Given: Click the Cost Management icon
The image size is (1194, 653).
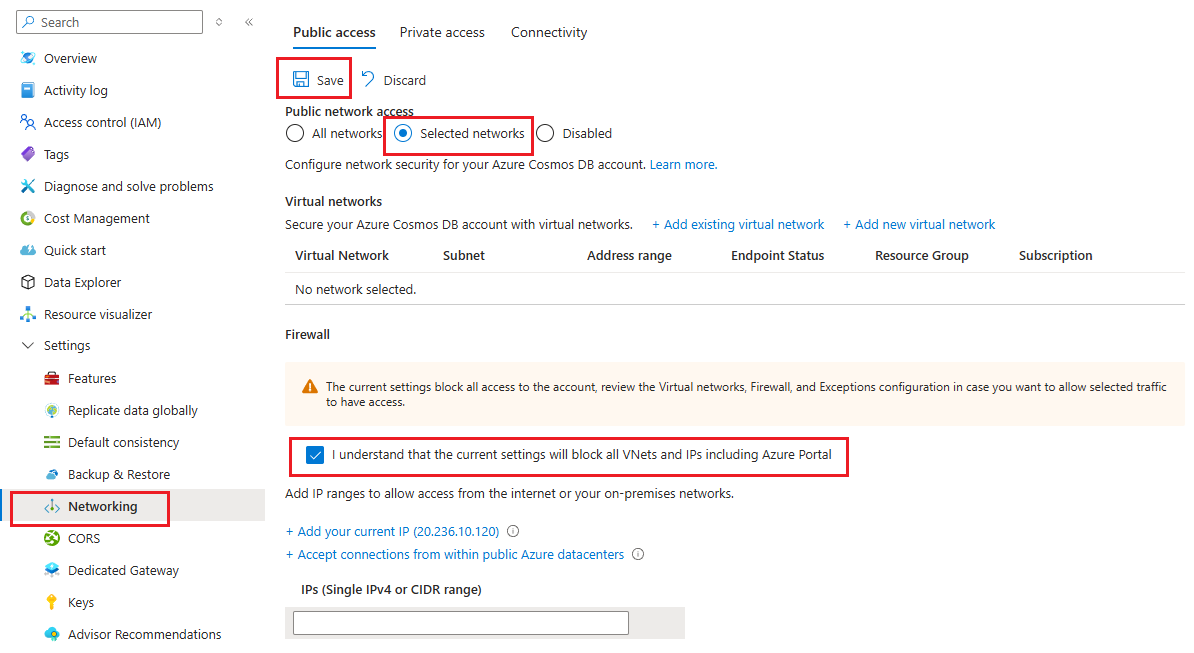Looking at the screenshot, I should pos(28,219).
